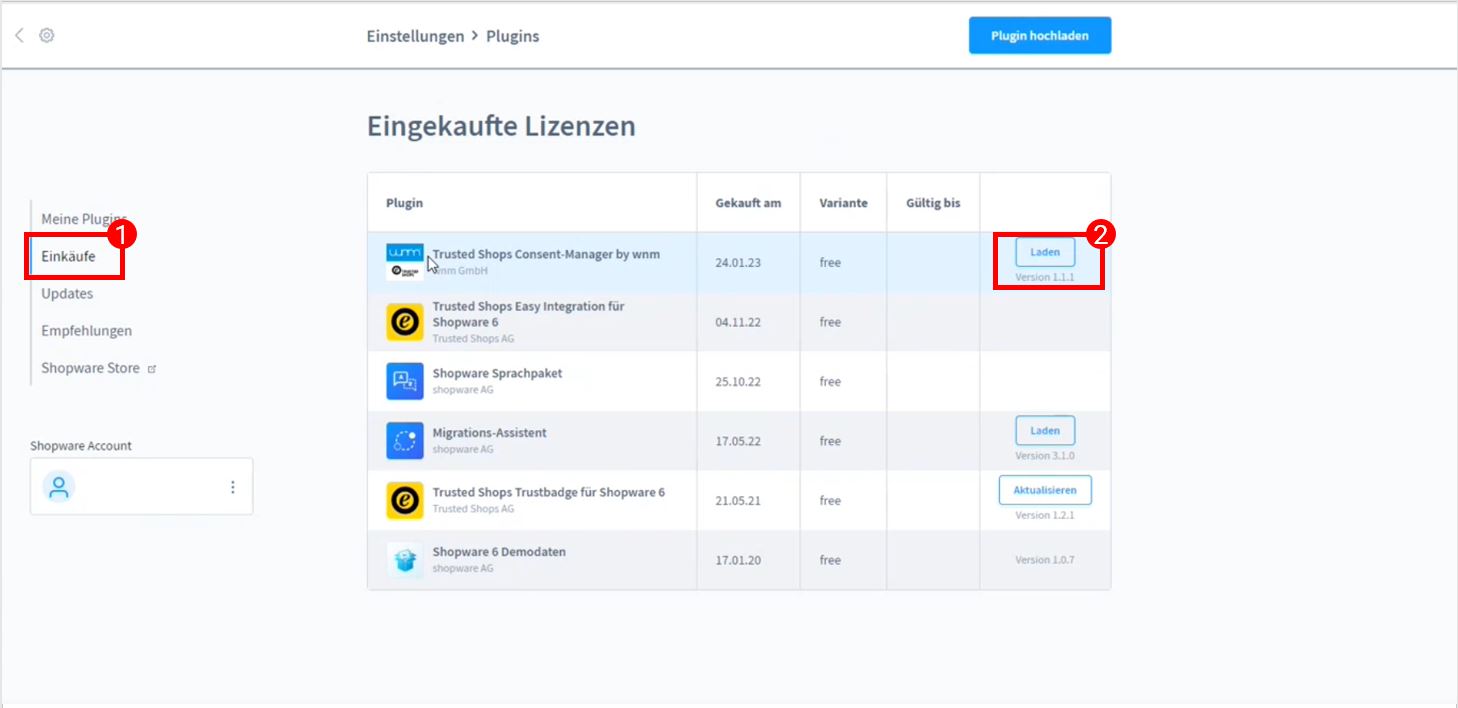Click Laden for Trusted Shops Consent-Manager
The image size is (1458, 708).
pos(1045,252)
